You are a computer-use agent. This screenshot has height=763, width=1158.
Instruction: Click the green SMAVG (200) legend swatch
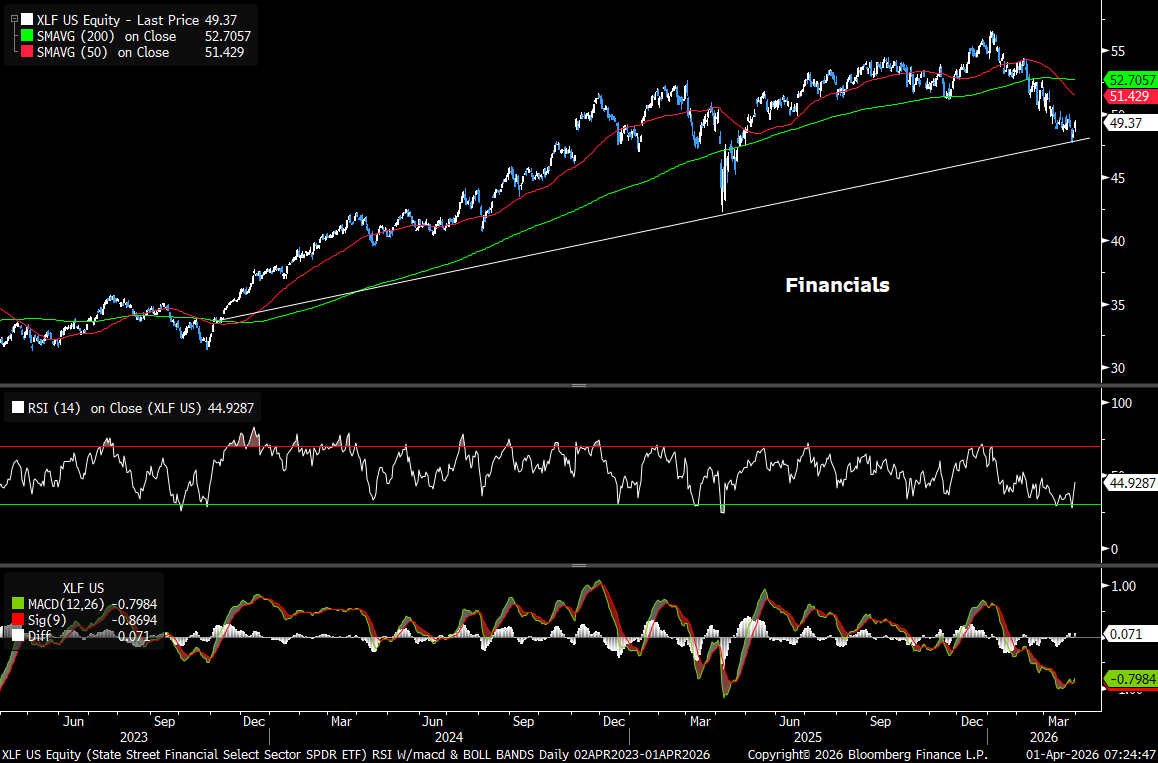(x=27, y=36)
